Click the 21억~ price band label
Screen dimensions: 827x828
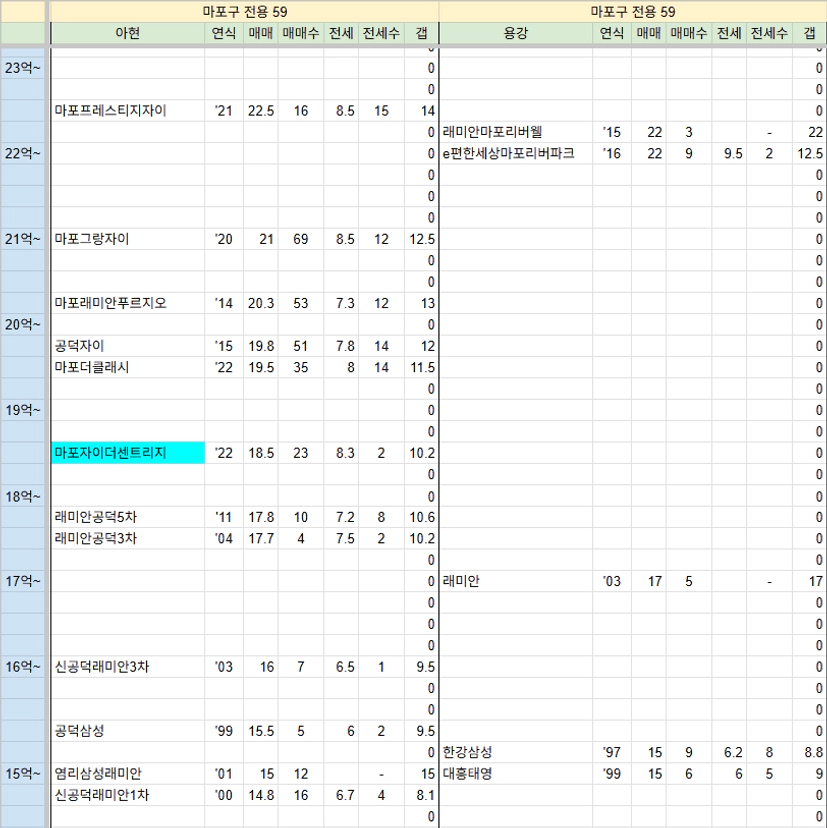click(x=23, y=239)
